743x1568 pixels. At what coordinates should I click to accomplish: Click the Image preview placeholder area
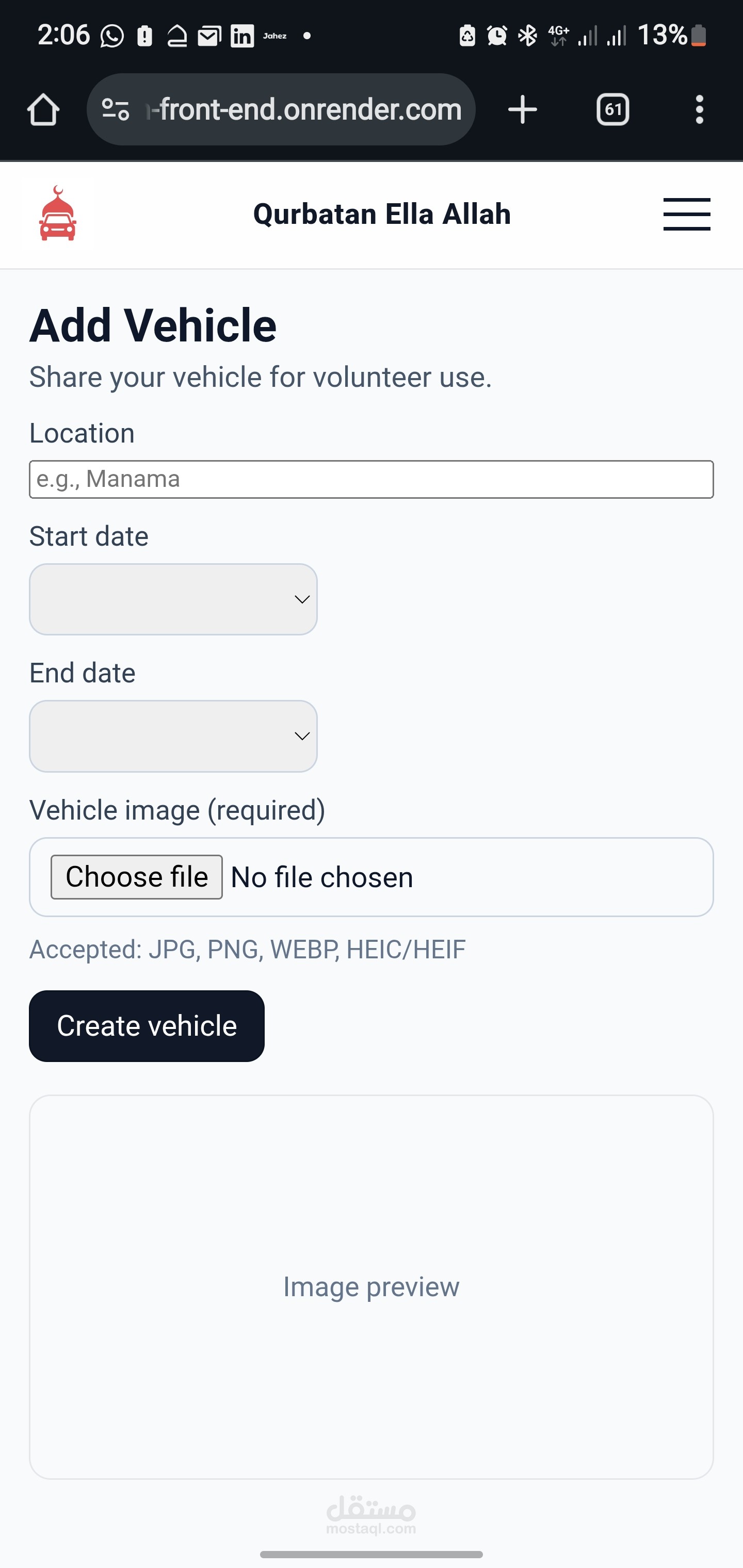372,1287
